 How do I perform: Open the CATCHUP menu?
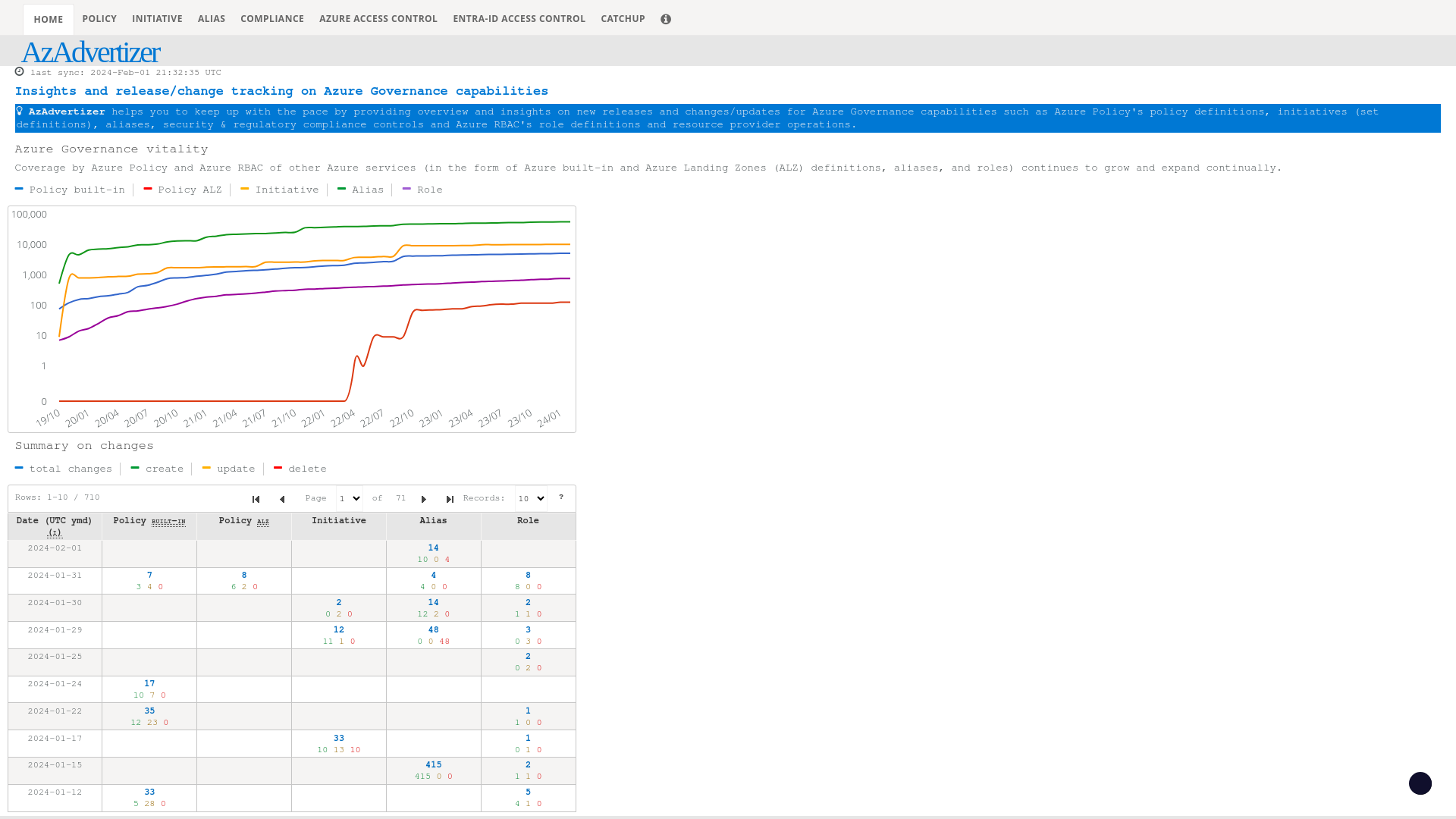click(623, 19)
